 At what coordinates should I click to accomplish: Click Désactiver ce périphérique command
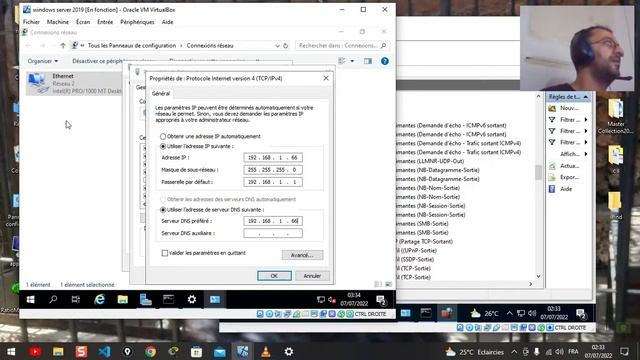pyautogui.click(x=97, y=61)
